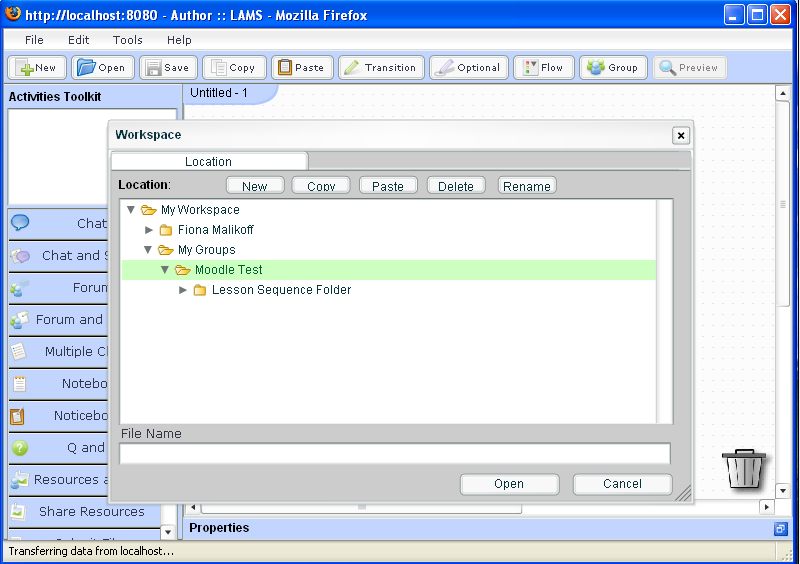Click into the File Name field
Image resolution: width=800 pixels, height=564 pixels.
pos(395,454)
